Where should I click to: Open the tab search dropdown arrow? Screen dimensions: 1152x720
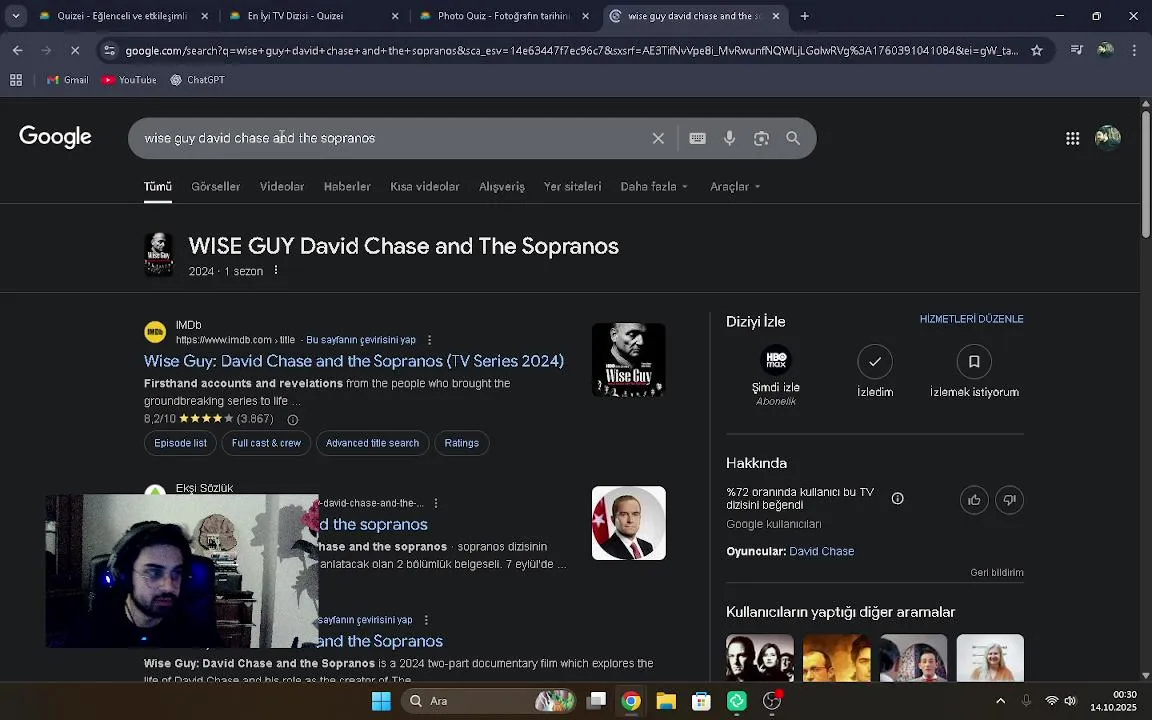point(15,15)
